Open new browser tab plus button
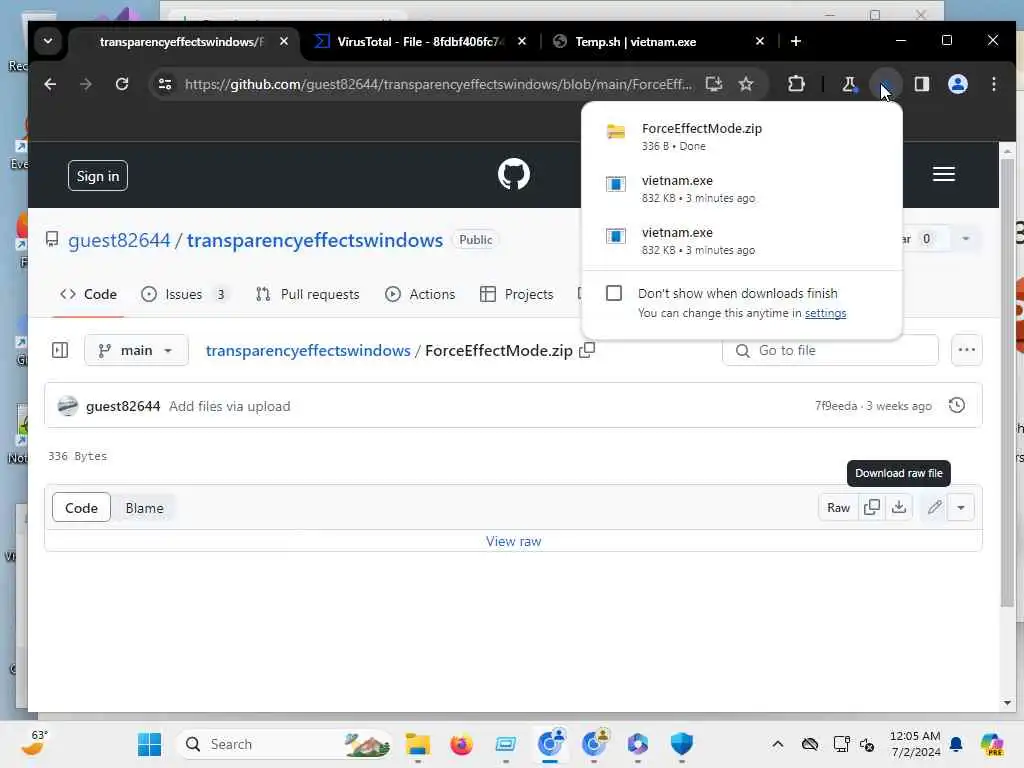 tap(795, 41)
